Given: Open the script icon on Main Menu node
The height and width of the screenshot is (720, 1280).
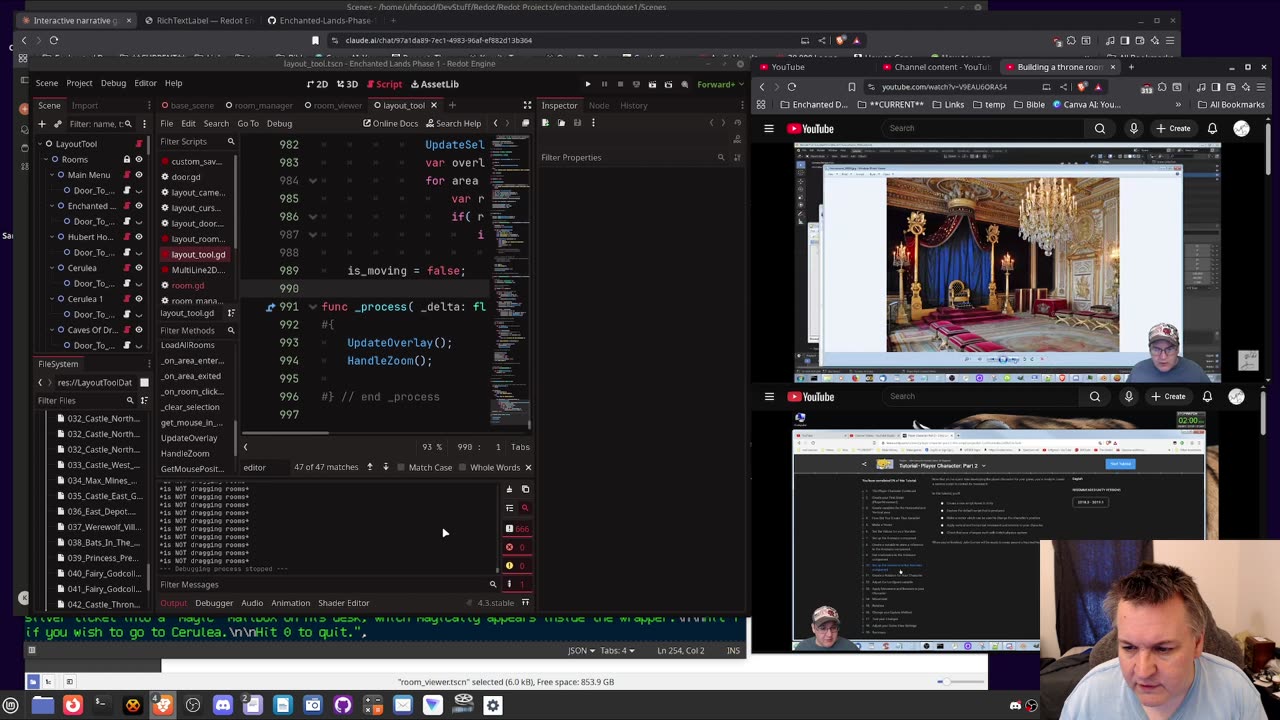Looking at the screenshot, I should pos(127,175).
